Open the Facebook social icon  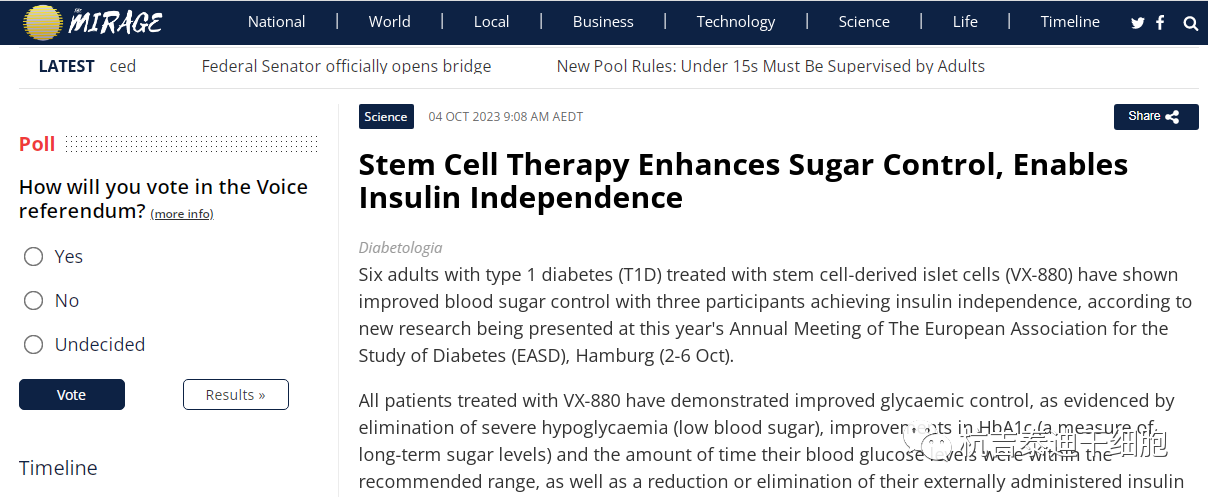click(1160, 23)
